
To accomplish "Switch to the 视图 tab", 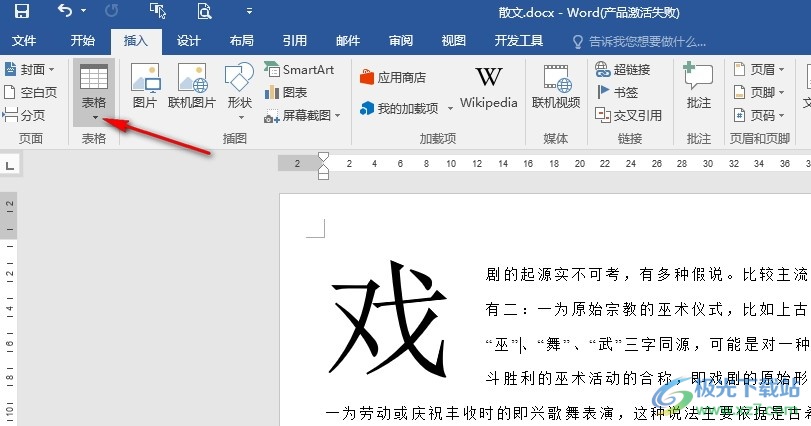I will tap(454, 41).
